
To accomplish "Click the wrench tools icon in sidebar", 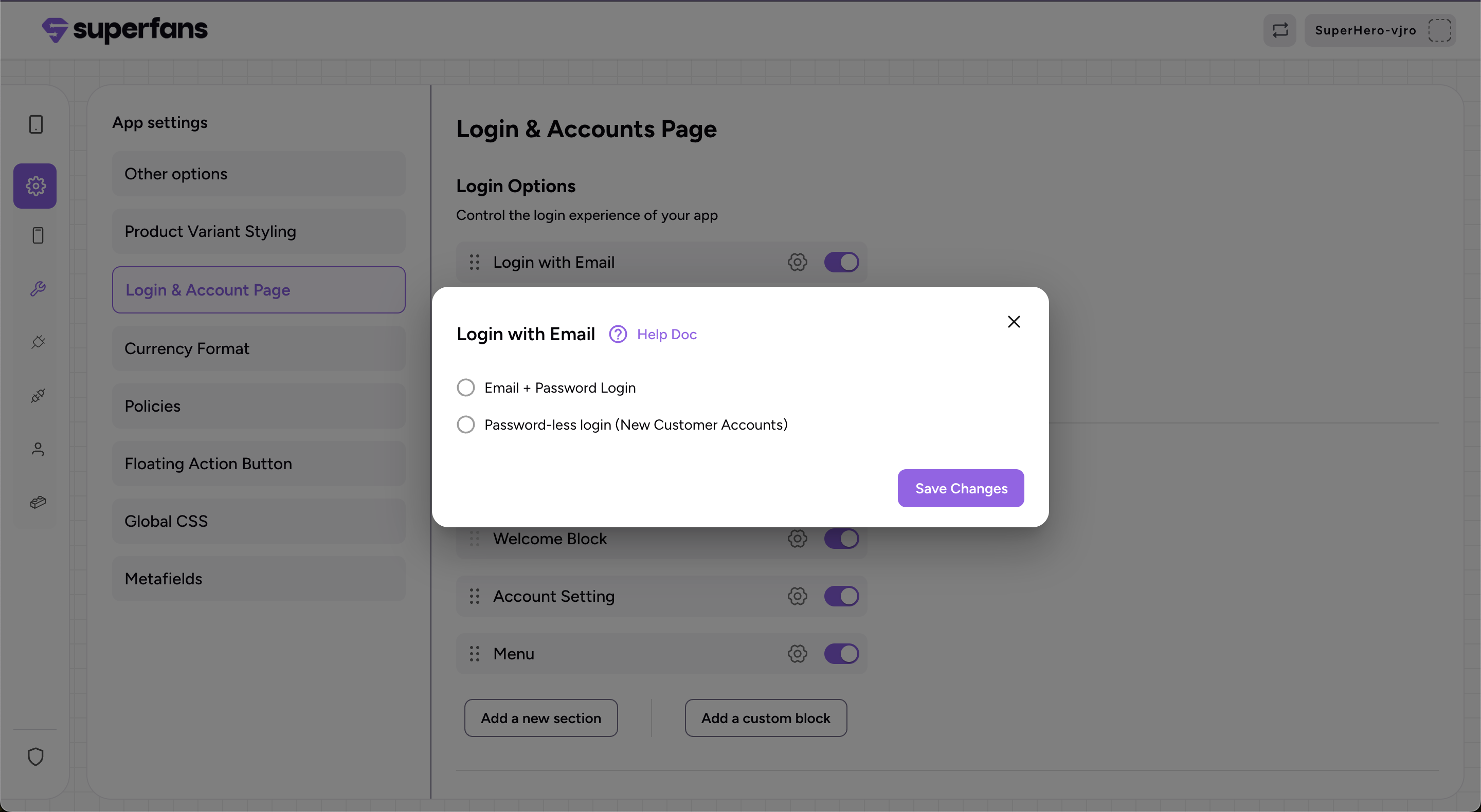I will (38, 288).
